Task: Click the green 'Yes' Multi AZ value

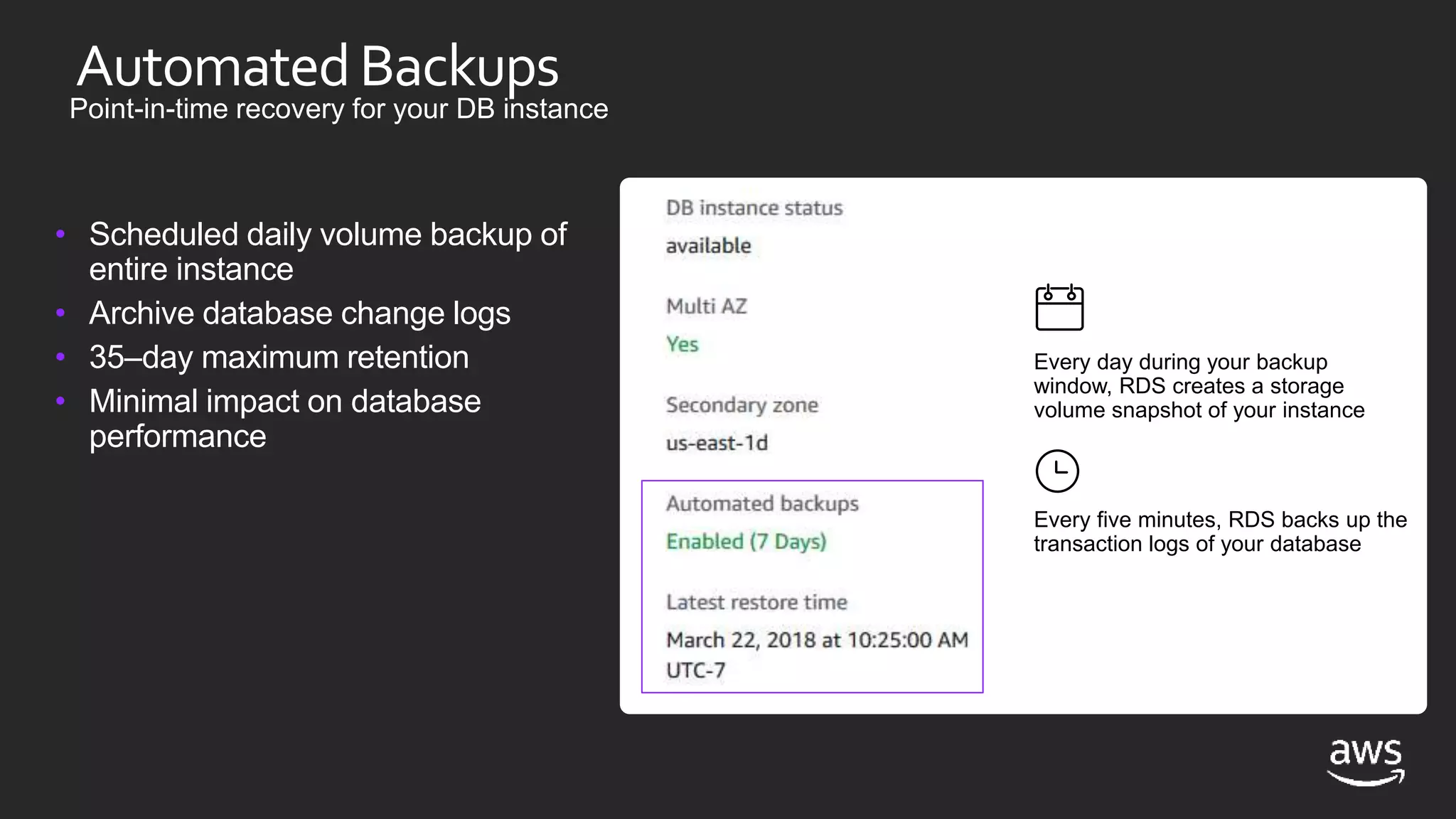Action: point(682,345)
